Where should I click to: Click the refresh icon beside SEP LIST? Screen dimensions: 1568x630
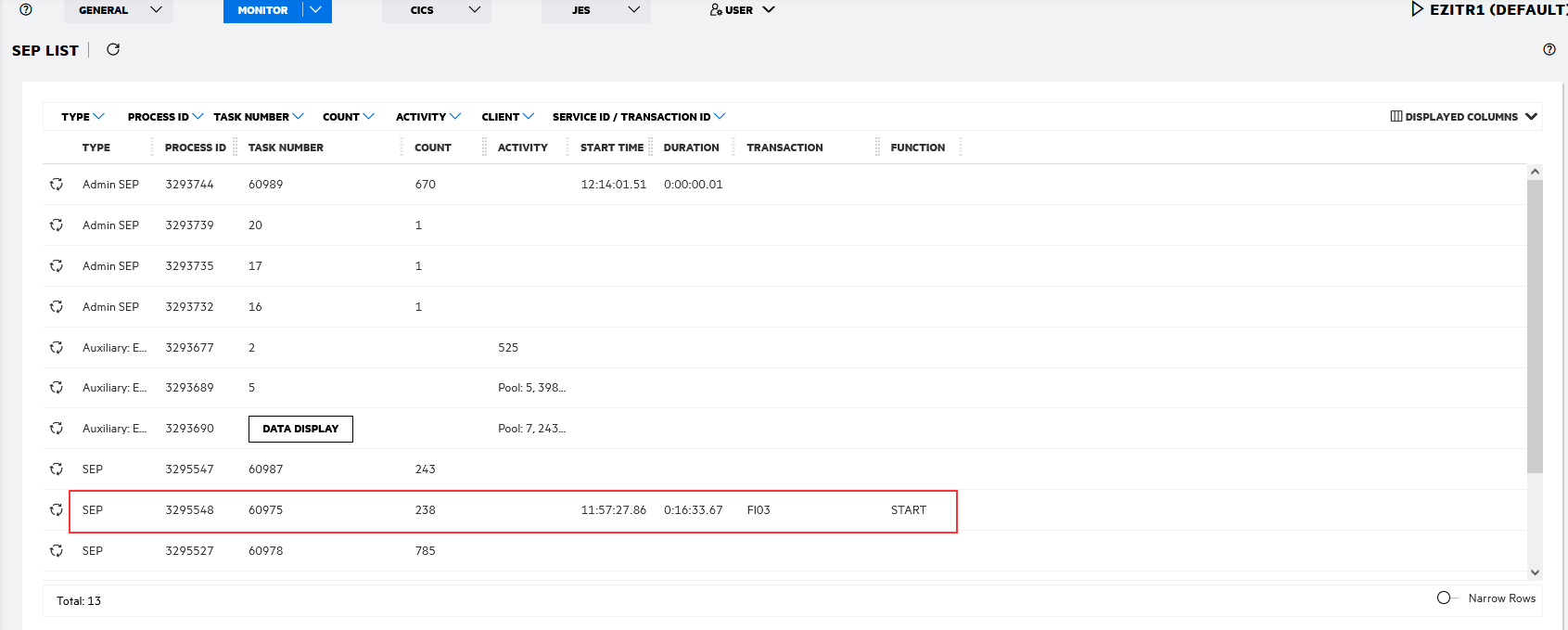coord(113,50)
